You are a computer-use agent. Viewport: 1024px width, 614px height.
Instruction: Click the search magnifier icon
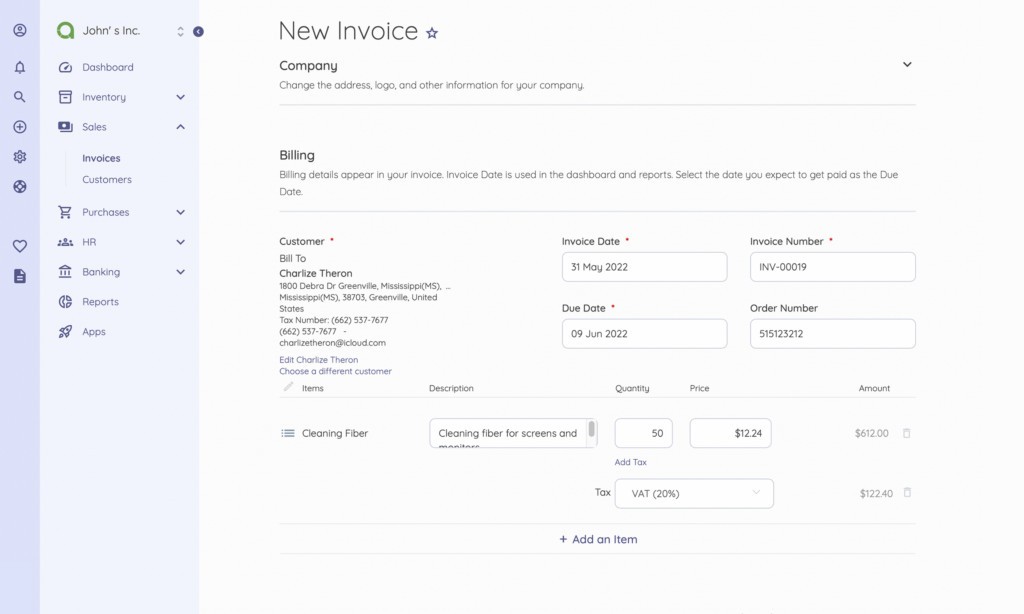coord(20,97)
